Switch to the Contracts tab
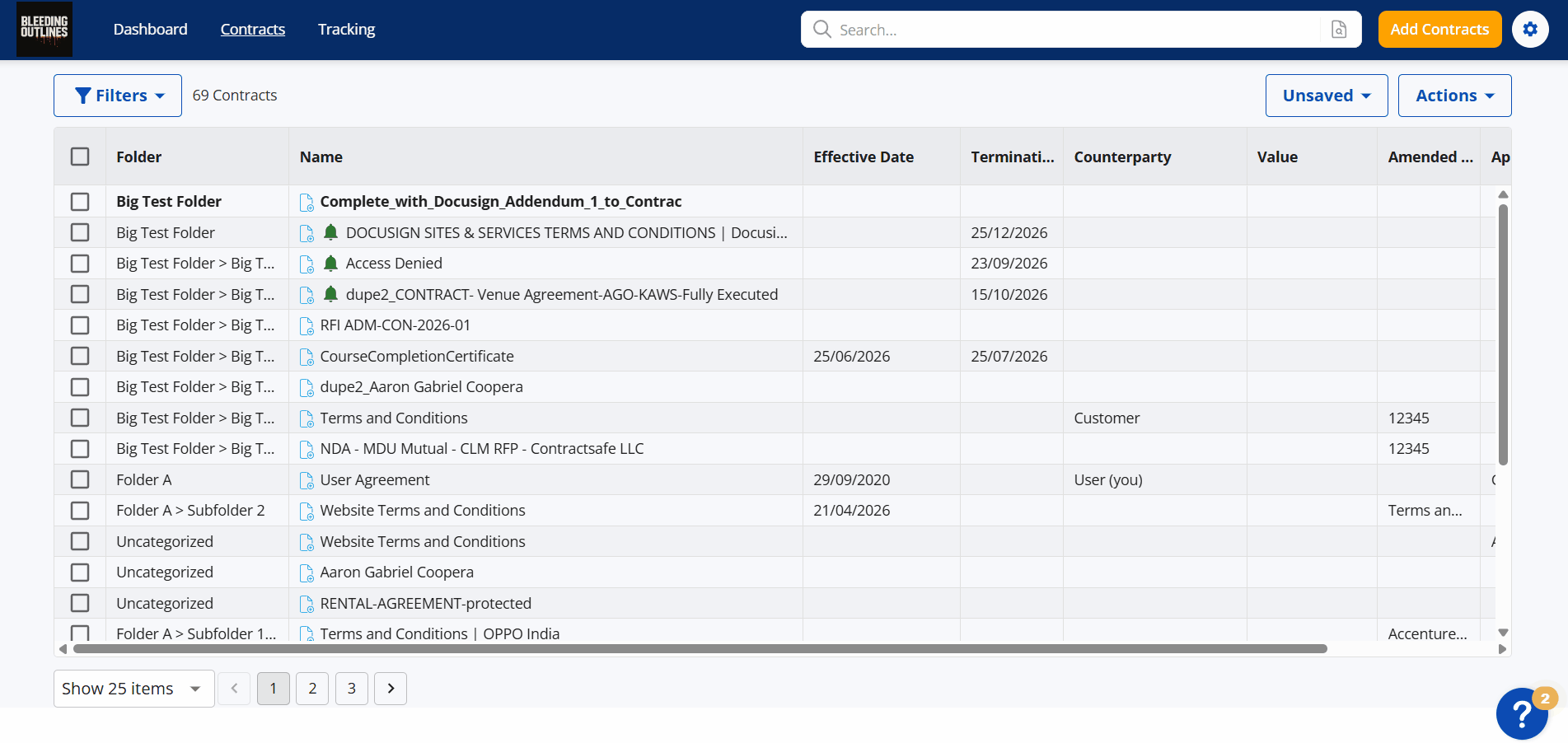This screenshot has height=743, width=1568. coord(253,29)
